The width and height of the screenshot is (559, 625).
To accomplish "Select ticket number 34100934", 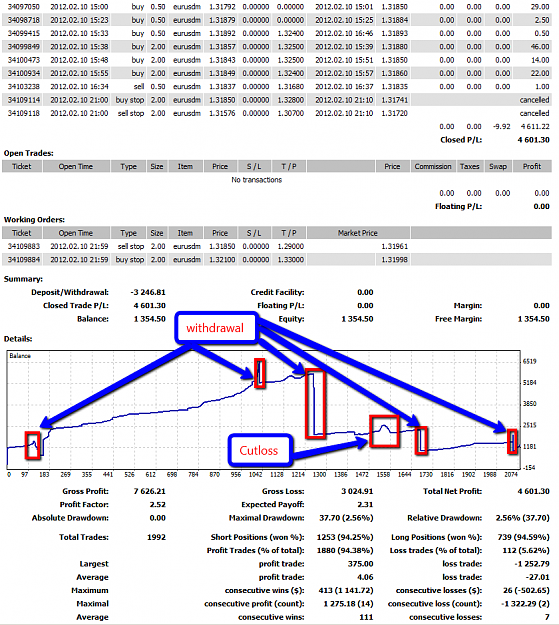I will 24,73.
